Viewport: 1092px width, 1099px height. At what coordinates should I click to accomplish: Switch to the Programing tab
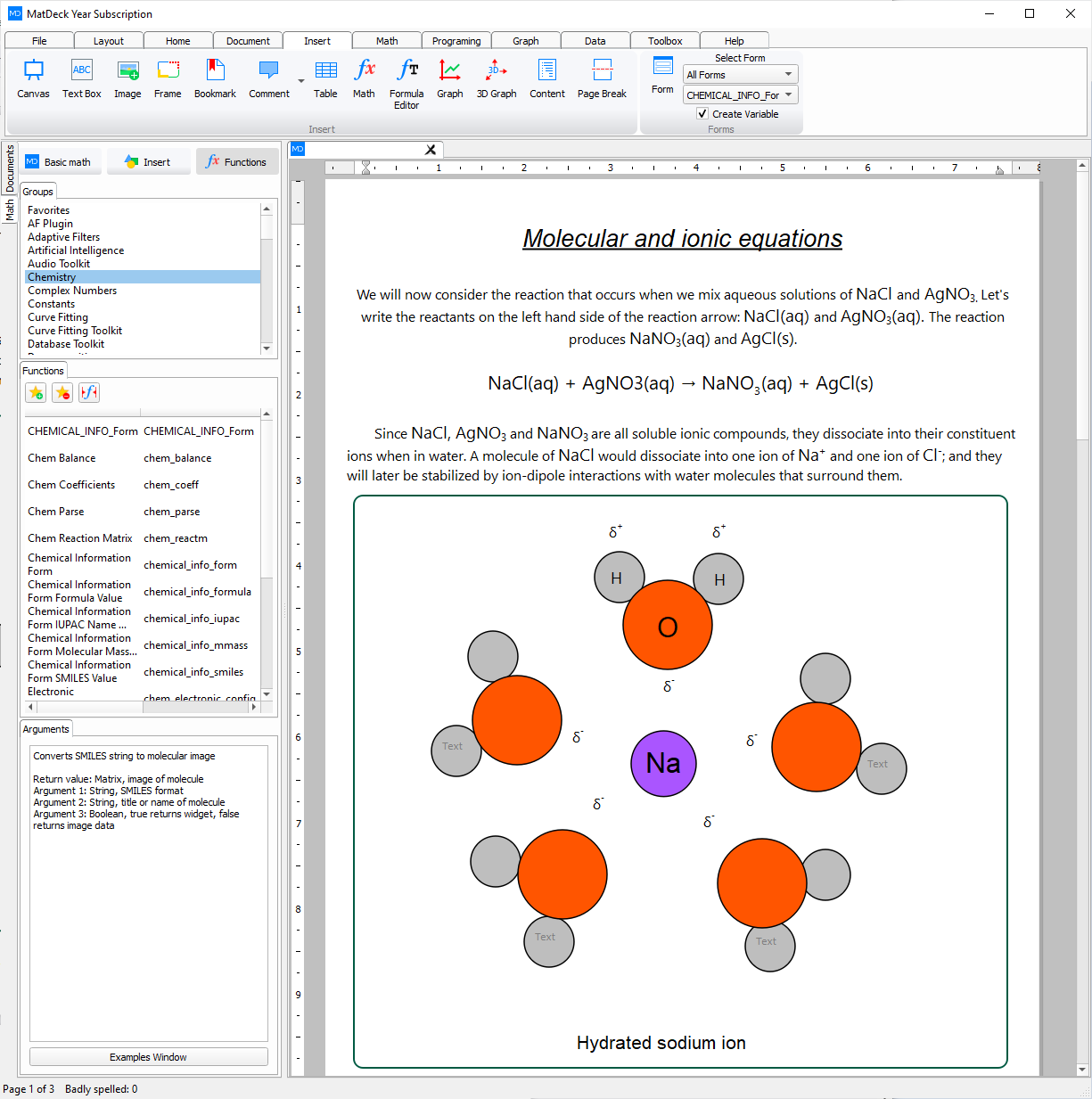pyautogui.click(x=456, y=41)
